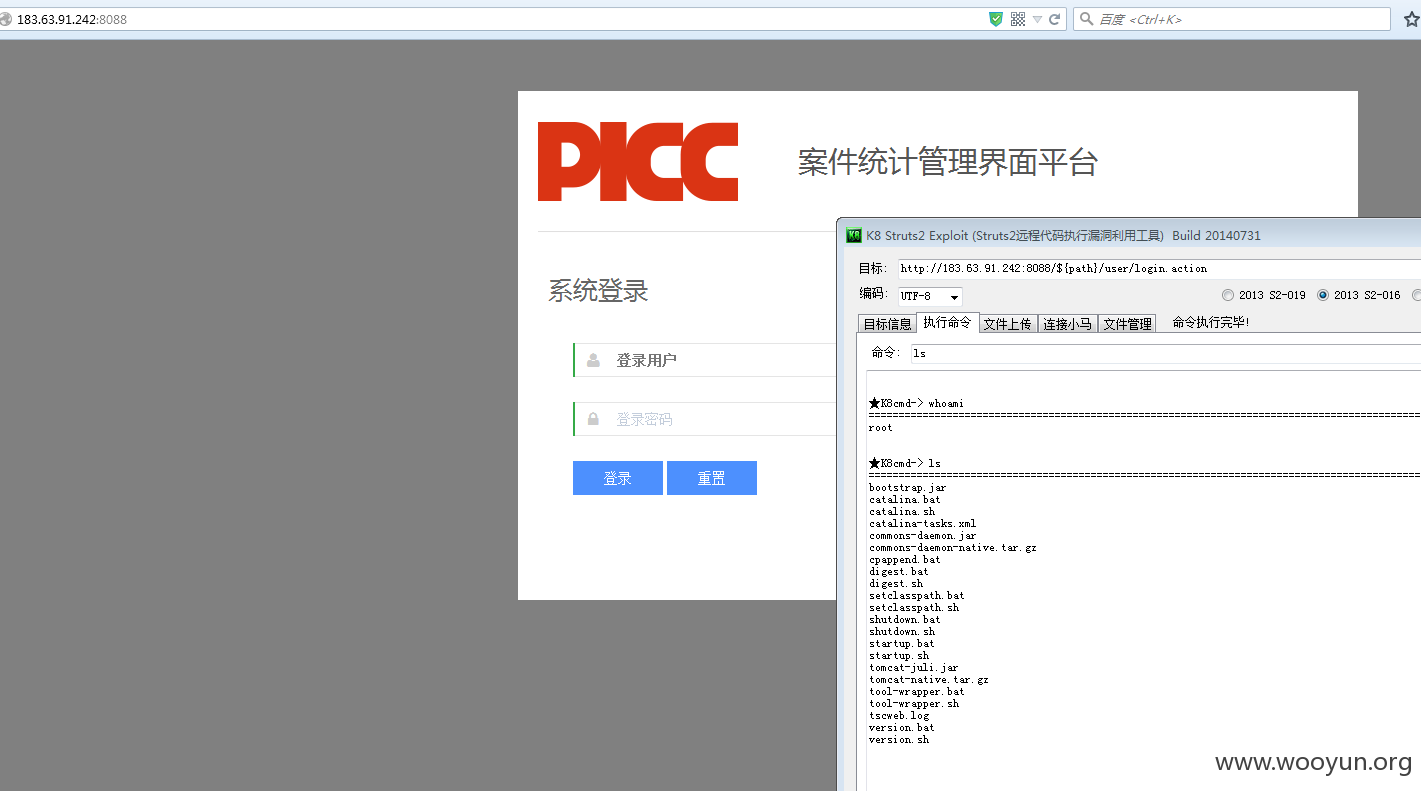Click tomcat-juli.jar in the output list
The width and height of the screenshot is (1421, 791).
(x=914, y=668)
